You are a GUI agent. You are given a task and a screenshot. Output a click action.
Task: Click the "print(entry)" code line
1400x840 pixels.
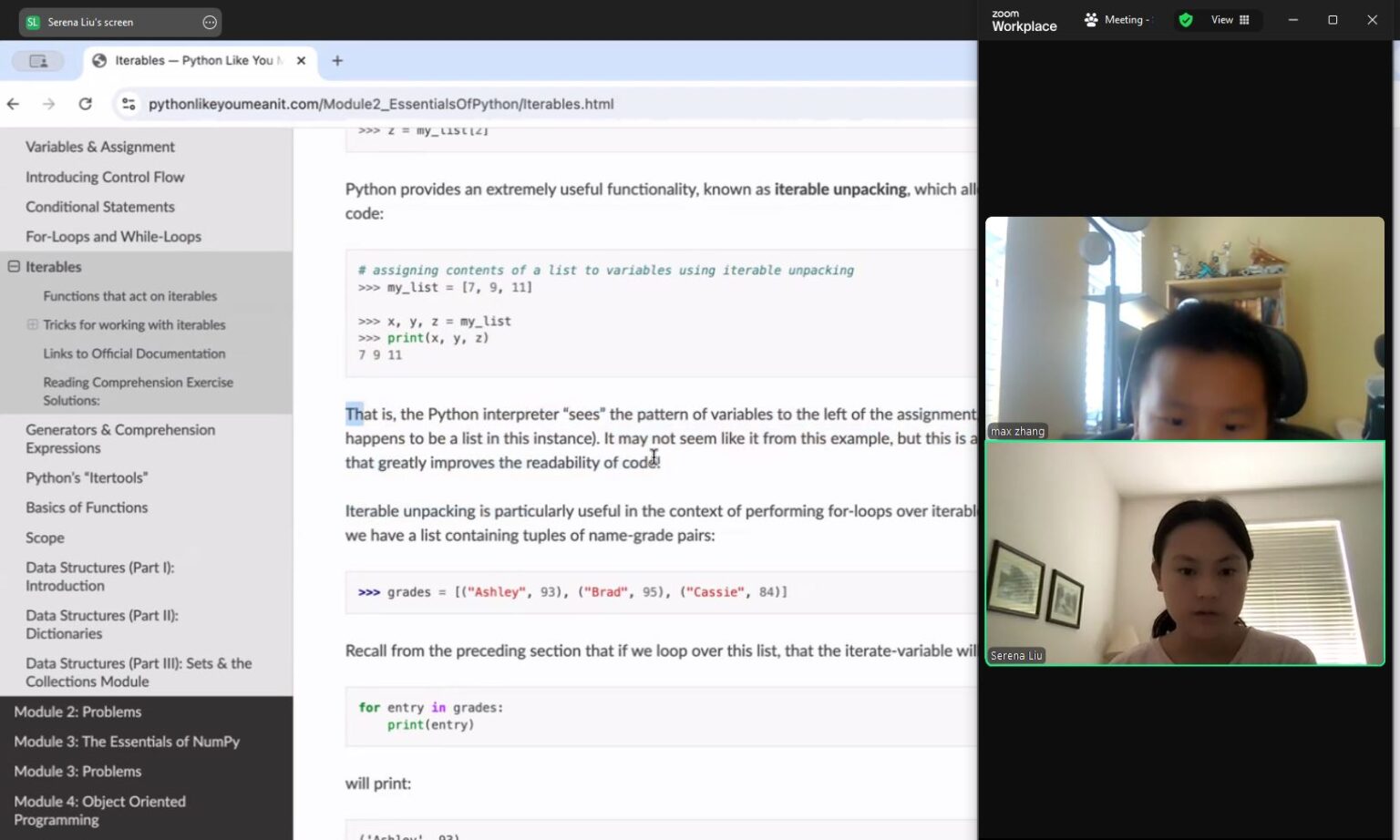[431, 725]
